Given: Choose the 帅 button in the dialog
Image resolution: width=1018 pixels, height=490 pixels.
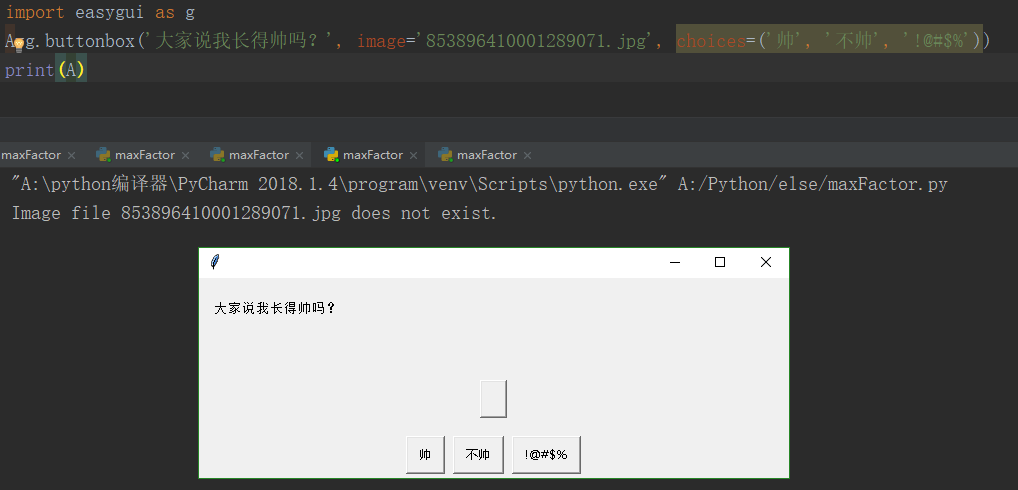Looking at the screenshot, I should 425,455.
